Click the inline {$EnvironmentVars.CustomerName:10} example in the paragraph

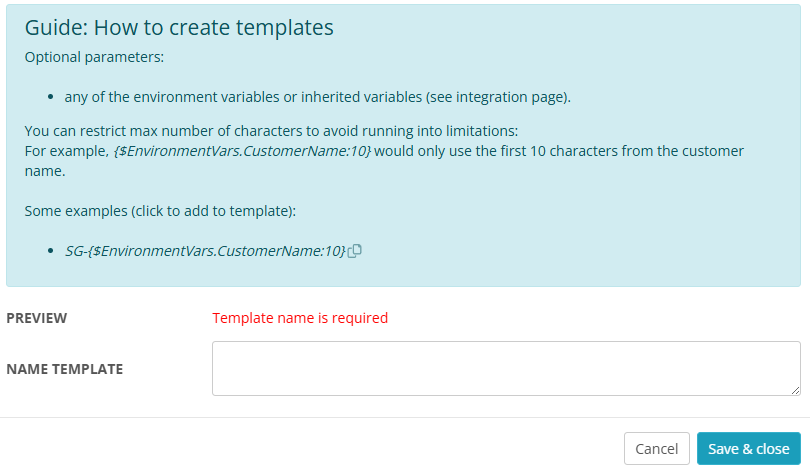[242, 151]
